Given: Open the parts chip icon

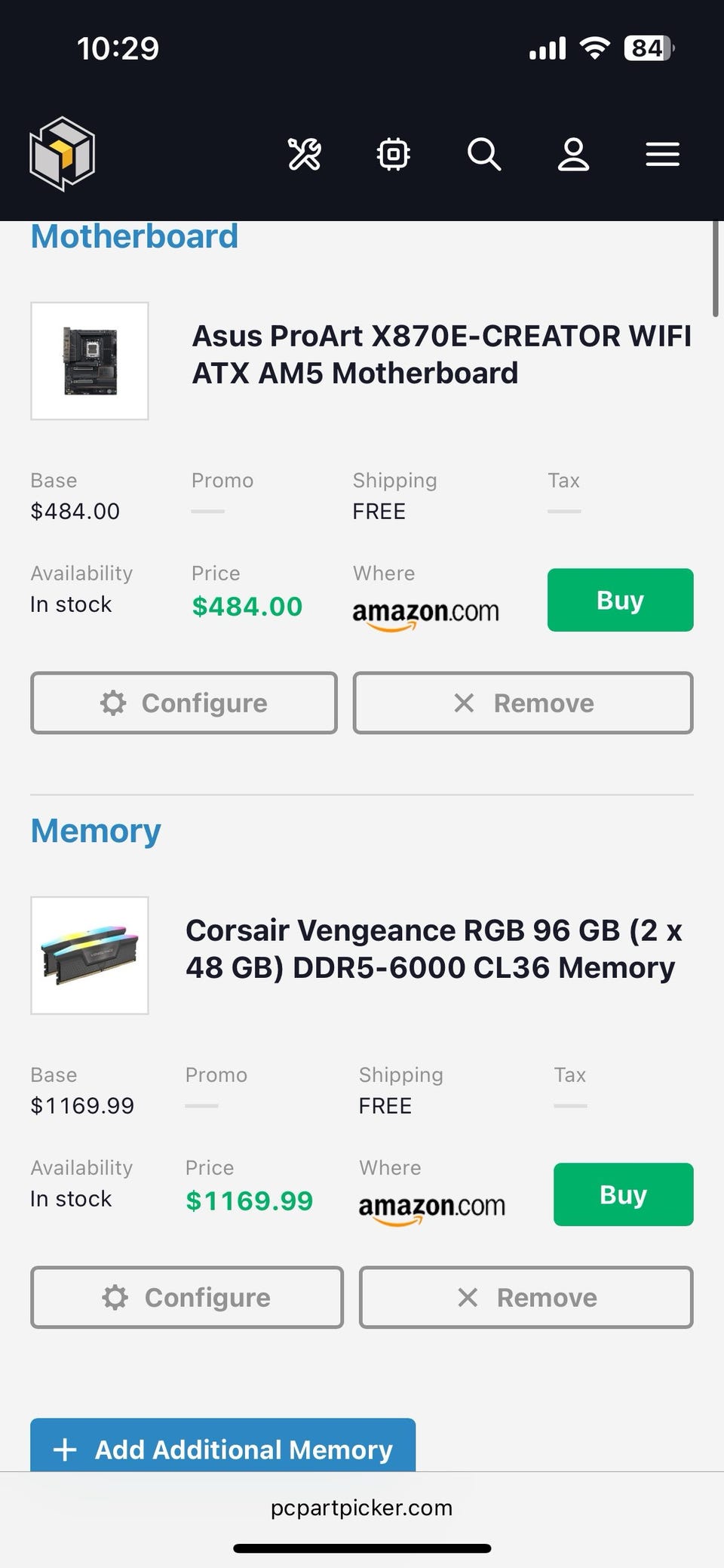Looking at the screenshot, I should (393, 154).
